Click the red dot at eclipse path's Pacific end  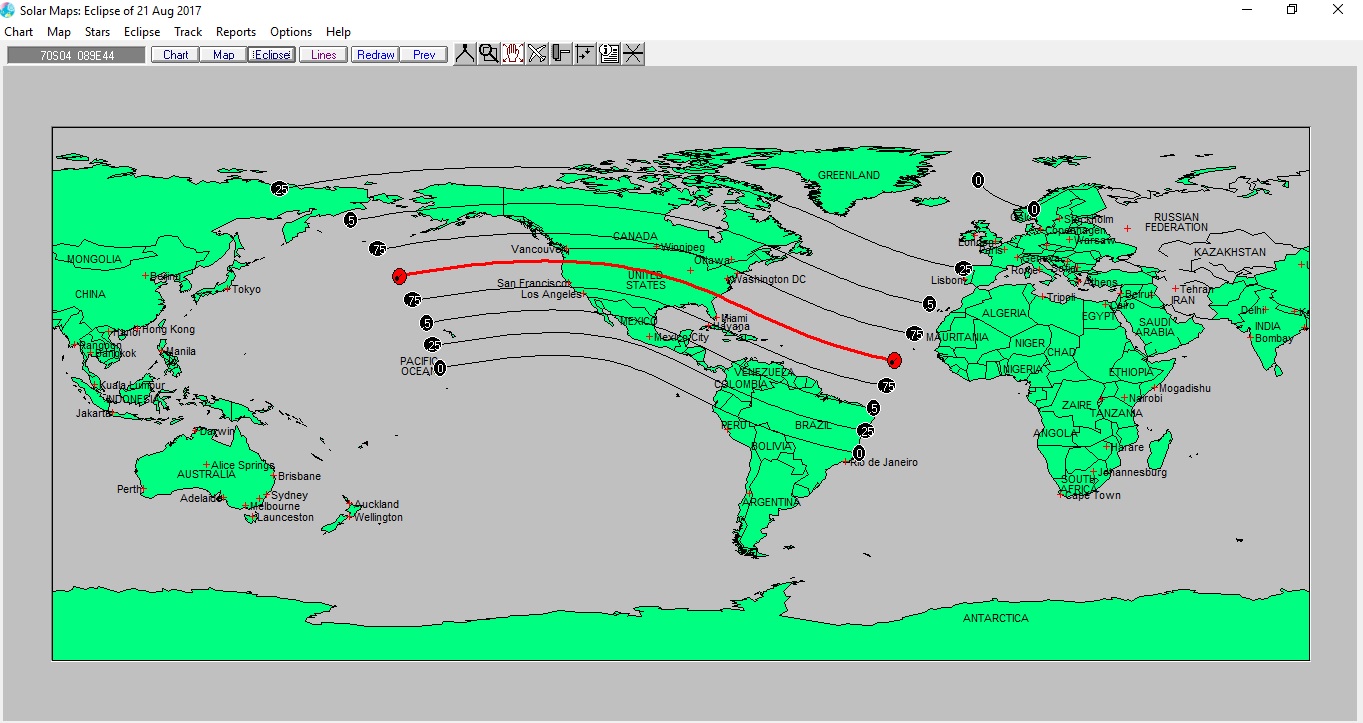coord(399,276)
